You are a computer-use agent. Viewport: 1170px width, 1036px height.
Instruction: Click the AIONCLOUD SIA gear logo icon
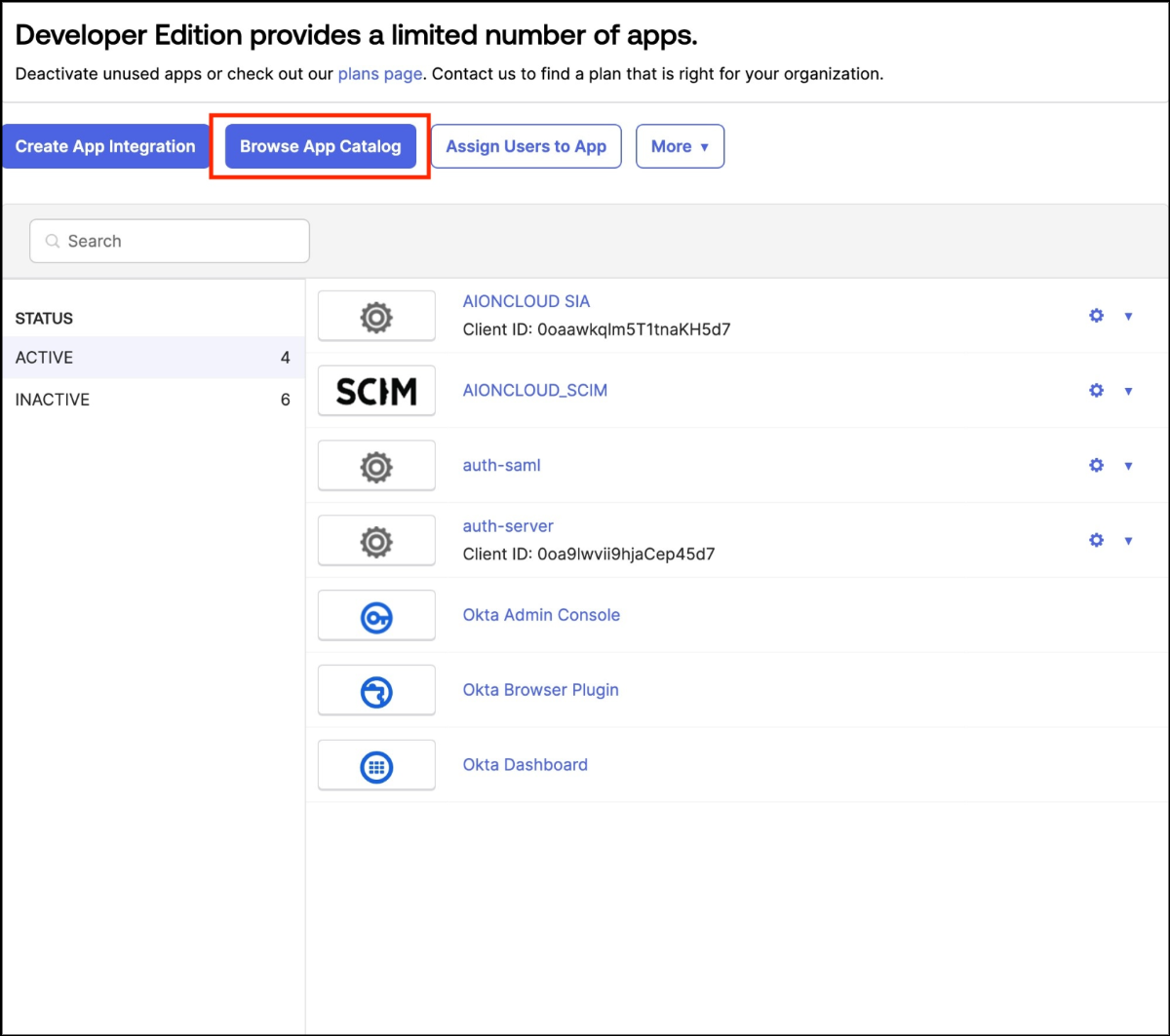click(x=376, y=317)
